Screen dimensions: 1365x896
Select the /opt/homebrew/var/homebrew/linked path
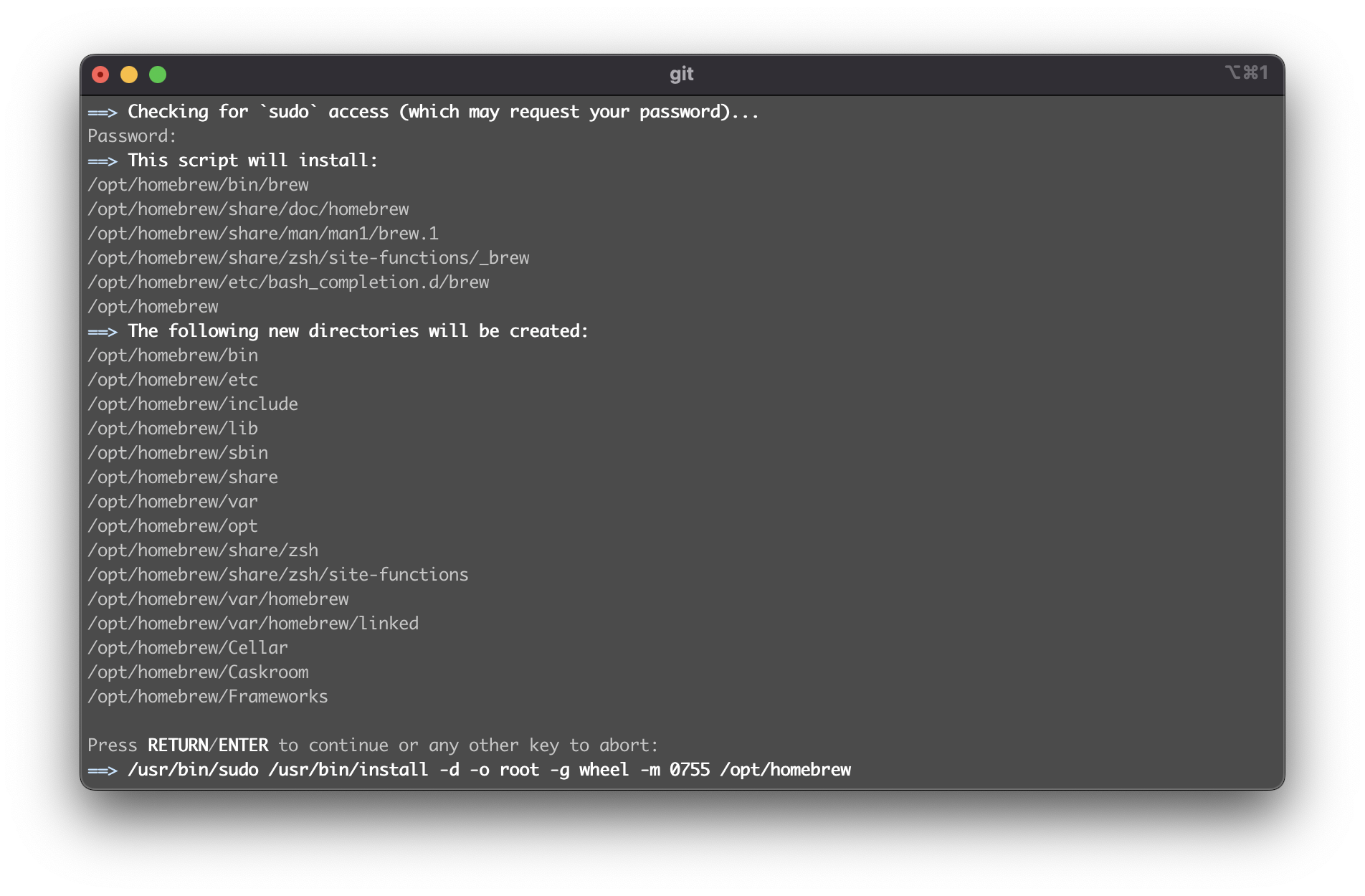[253, 623]
